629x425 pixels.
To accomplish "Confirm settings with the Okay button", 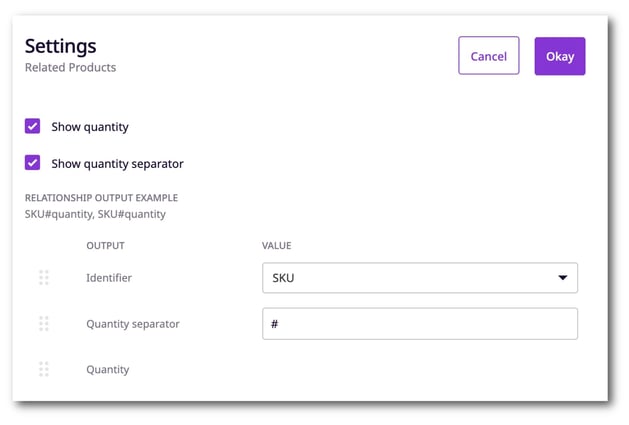I will [560, 56].
